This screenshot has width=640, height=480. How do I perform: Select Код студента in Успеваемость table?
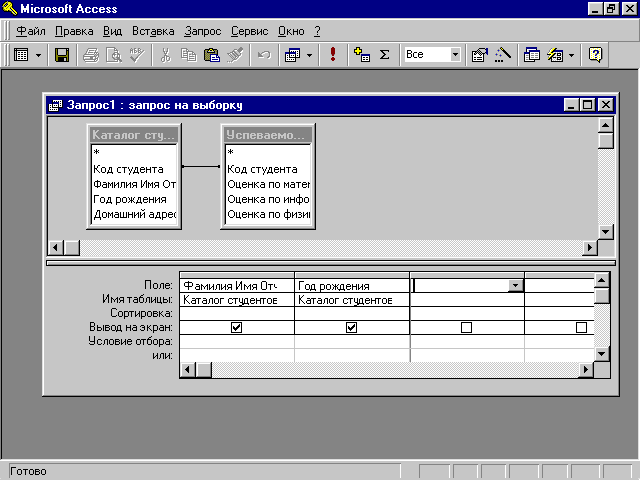(262, 169)
